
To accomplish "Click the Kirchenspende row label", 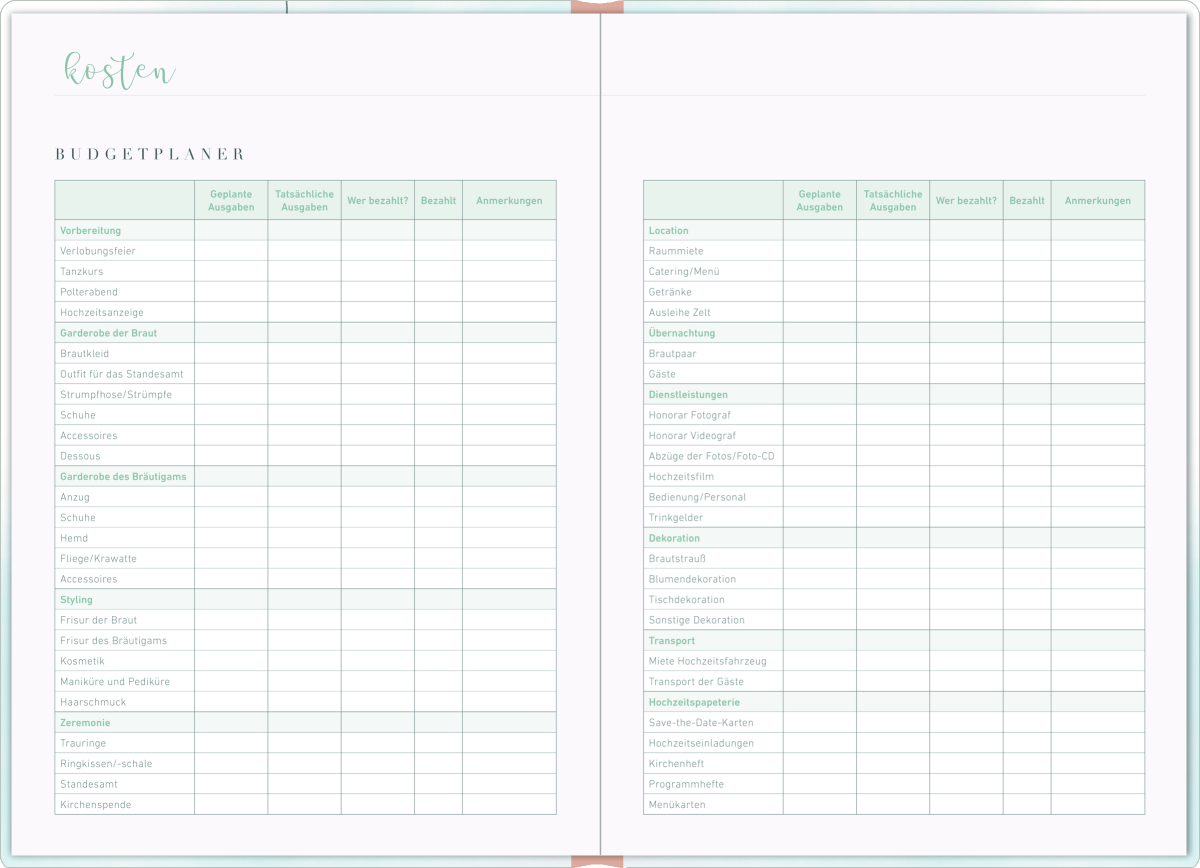I will [x=95, y=805].
